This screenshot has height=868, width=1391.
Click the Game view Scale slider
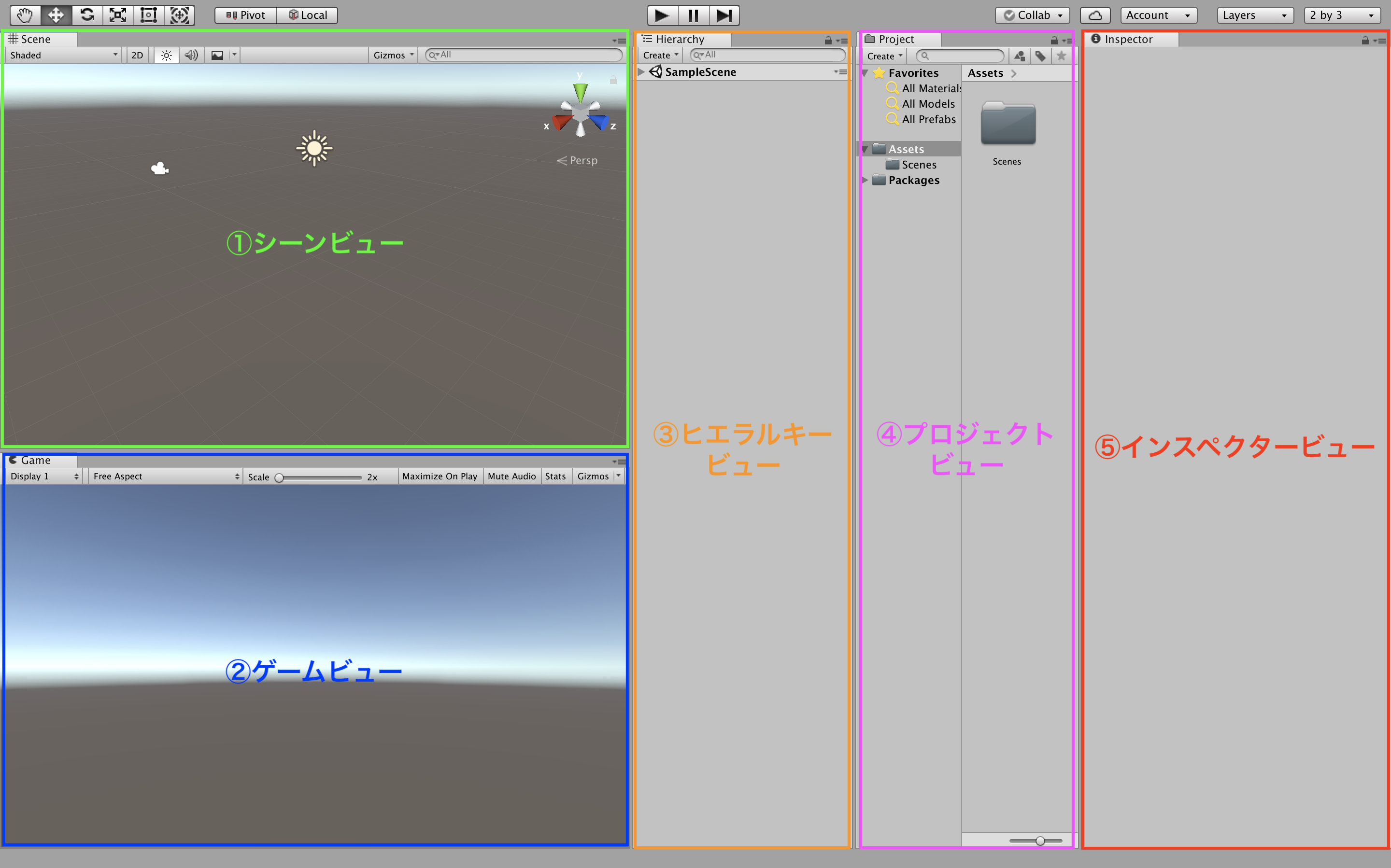319,477
